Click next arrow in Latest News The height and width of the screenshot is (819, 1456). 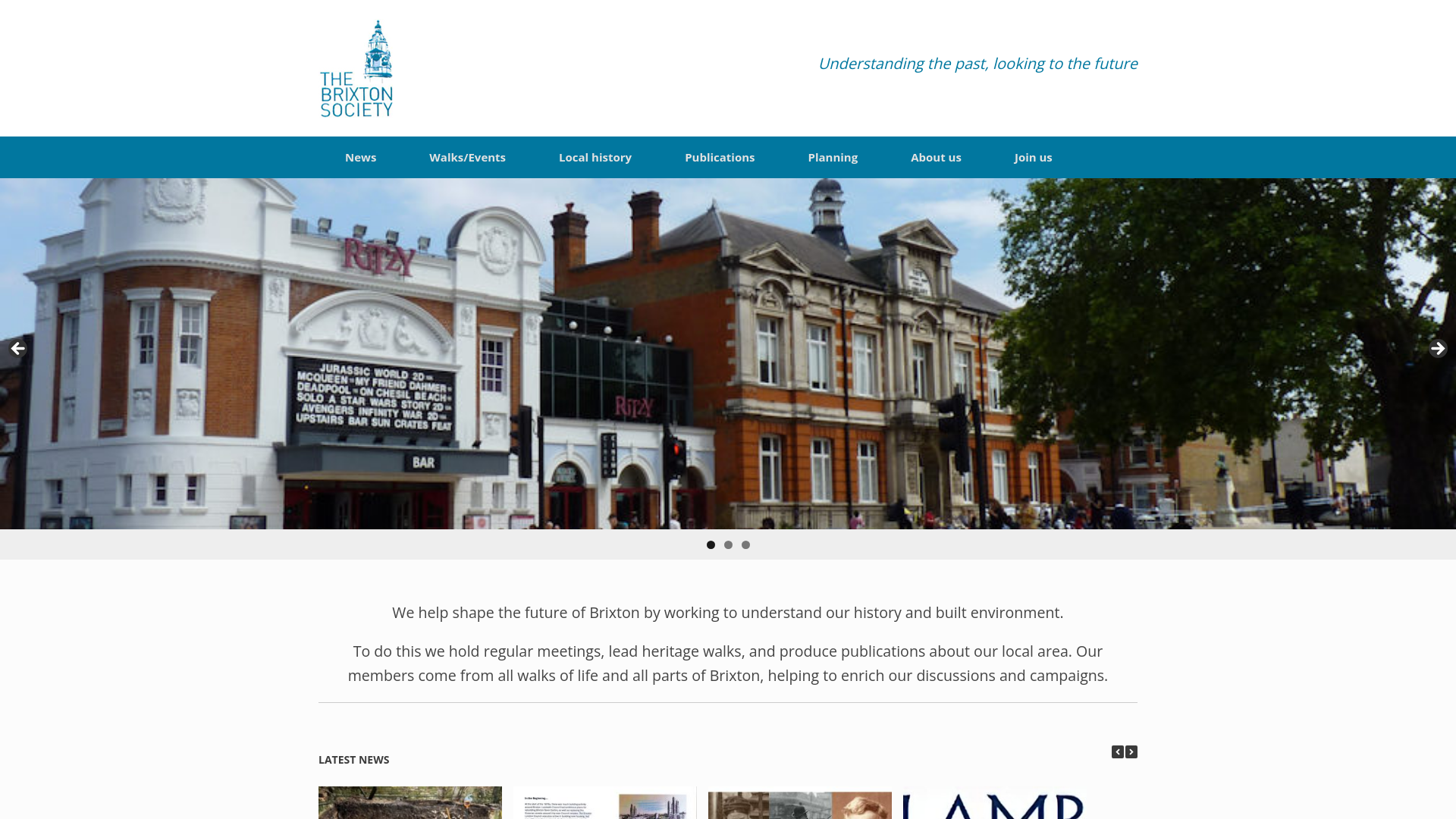click(1131, 752)
